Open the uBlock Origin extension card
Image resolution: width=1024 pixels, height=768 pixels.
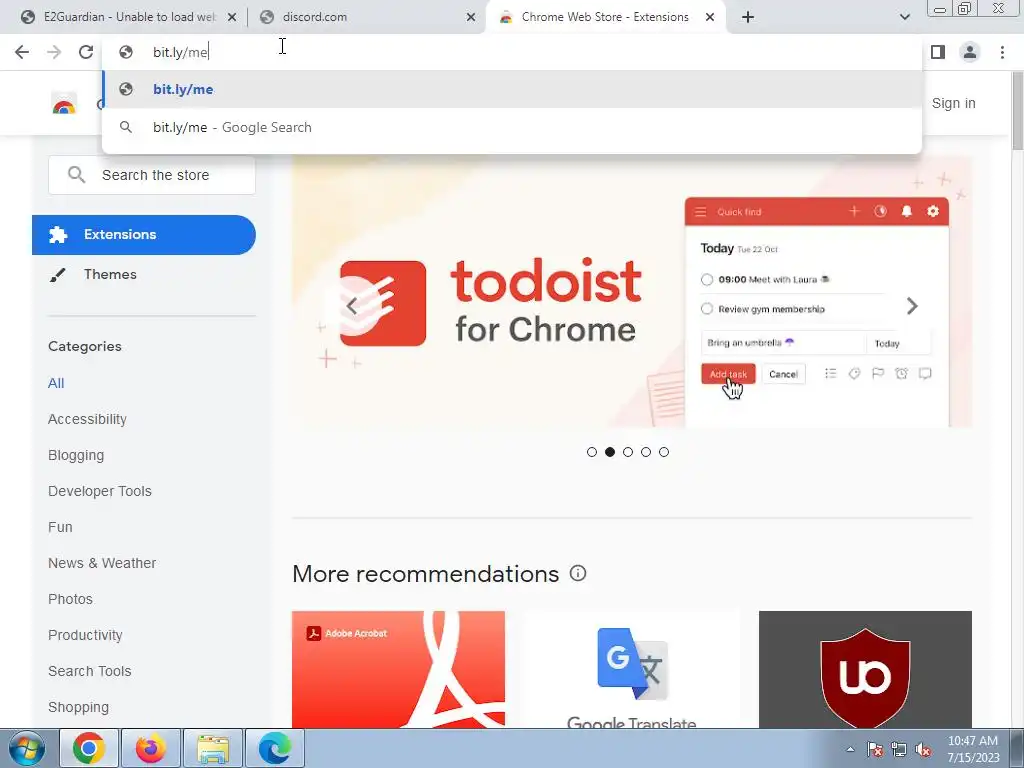point(865,669)
